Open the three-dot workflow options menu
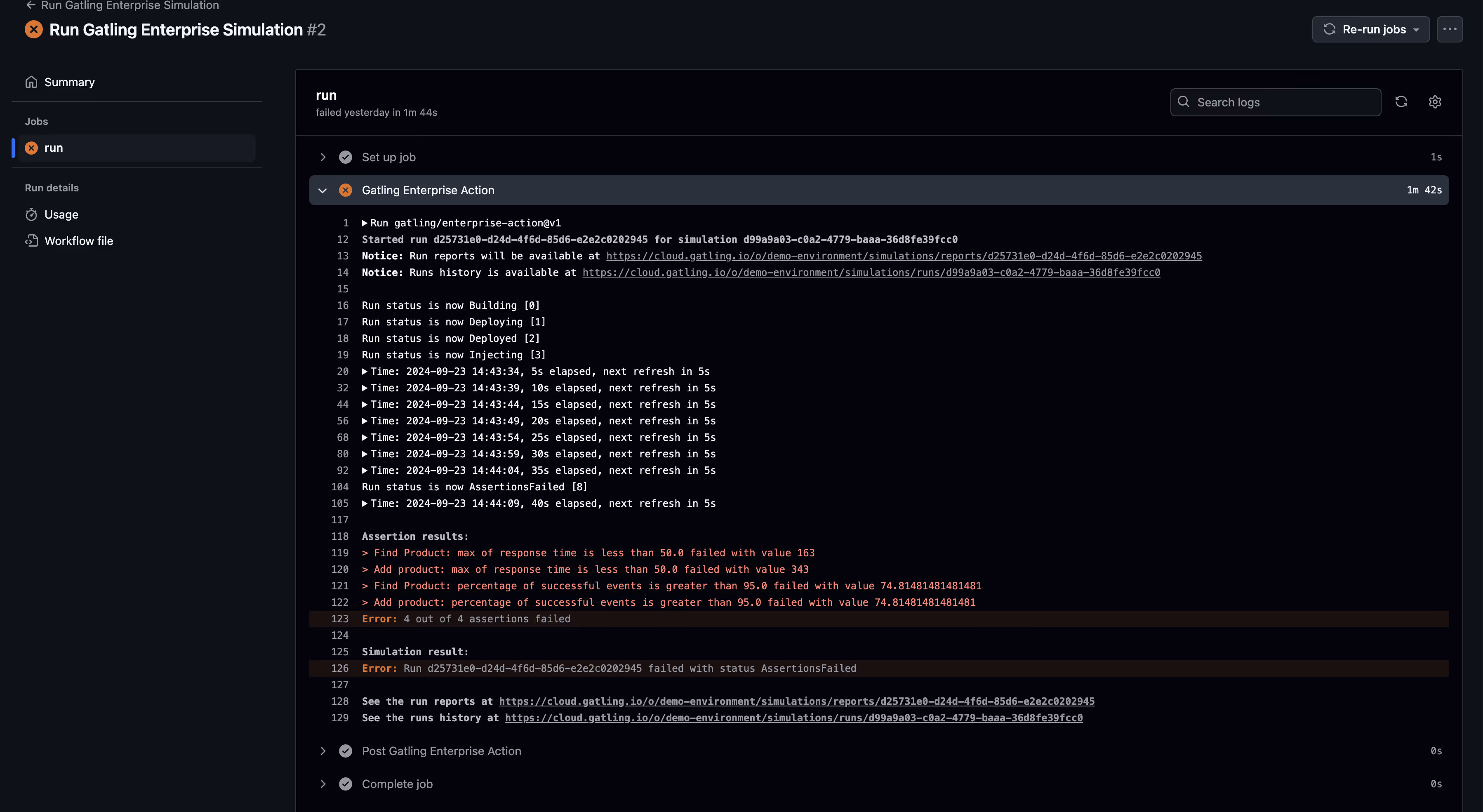This screenshot has height=812, width=1483. (1449, 29)
